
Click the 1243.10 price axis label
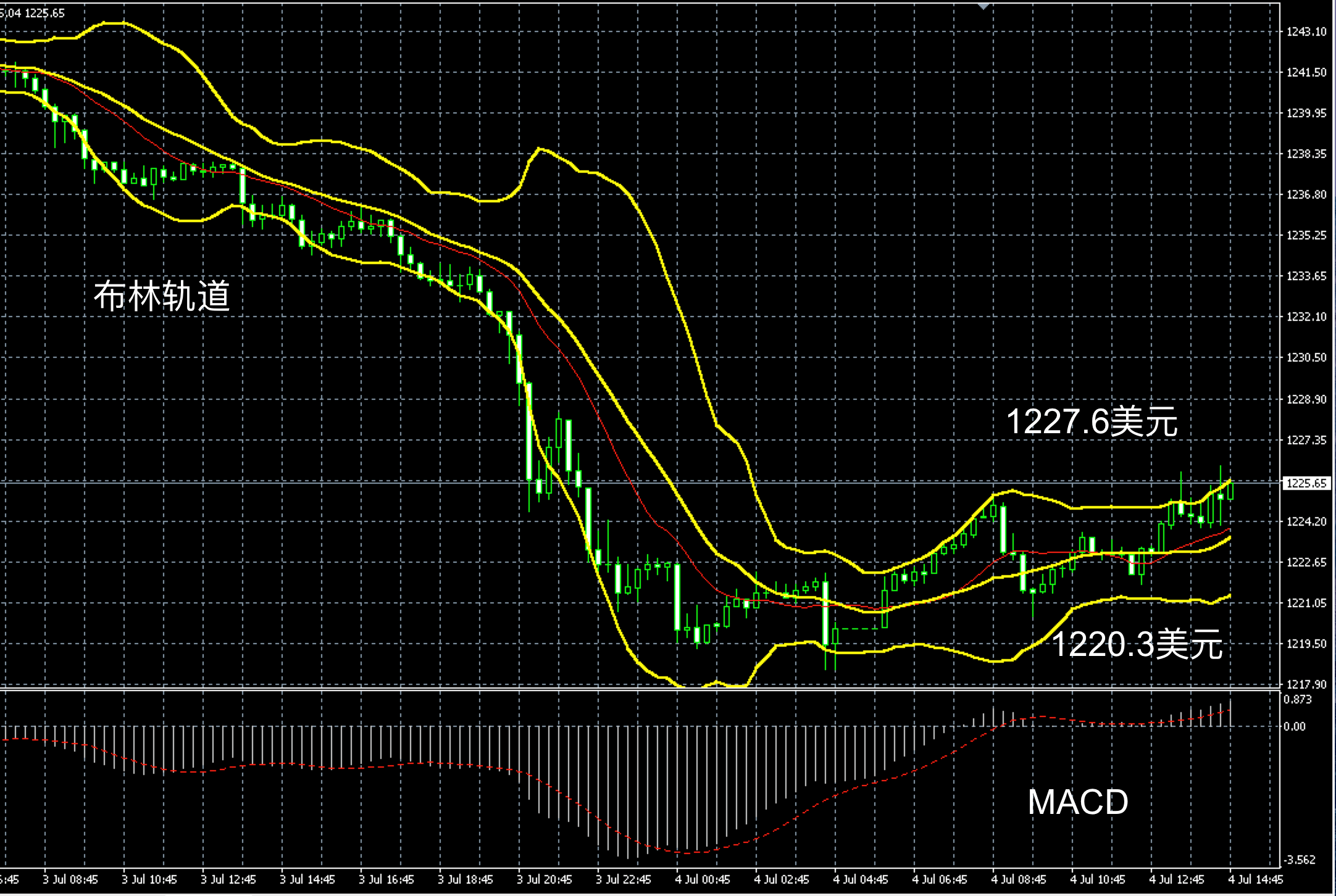coord(1306,32)
